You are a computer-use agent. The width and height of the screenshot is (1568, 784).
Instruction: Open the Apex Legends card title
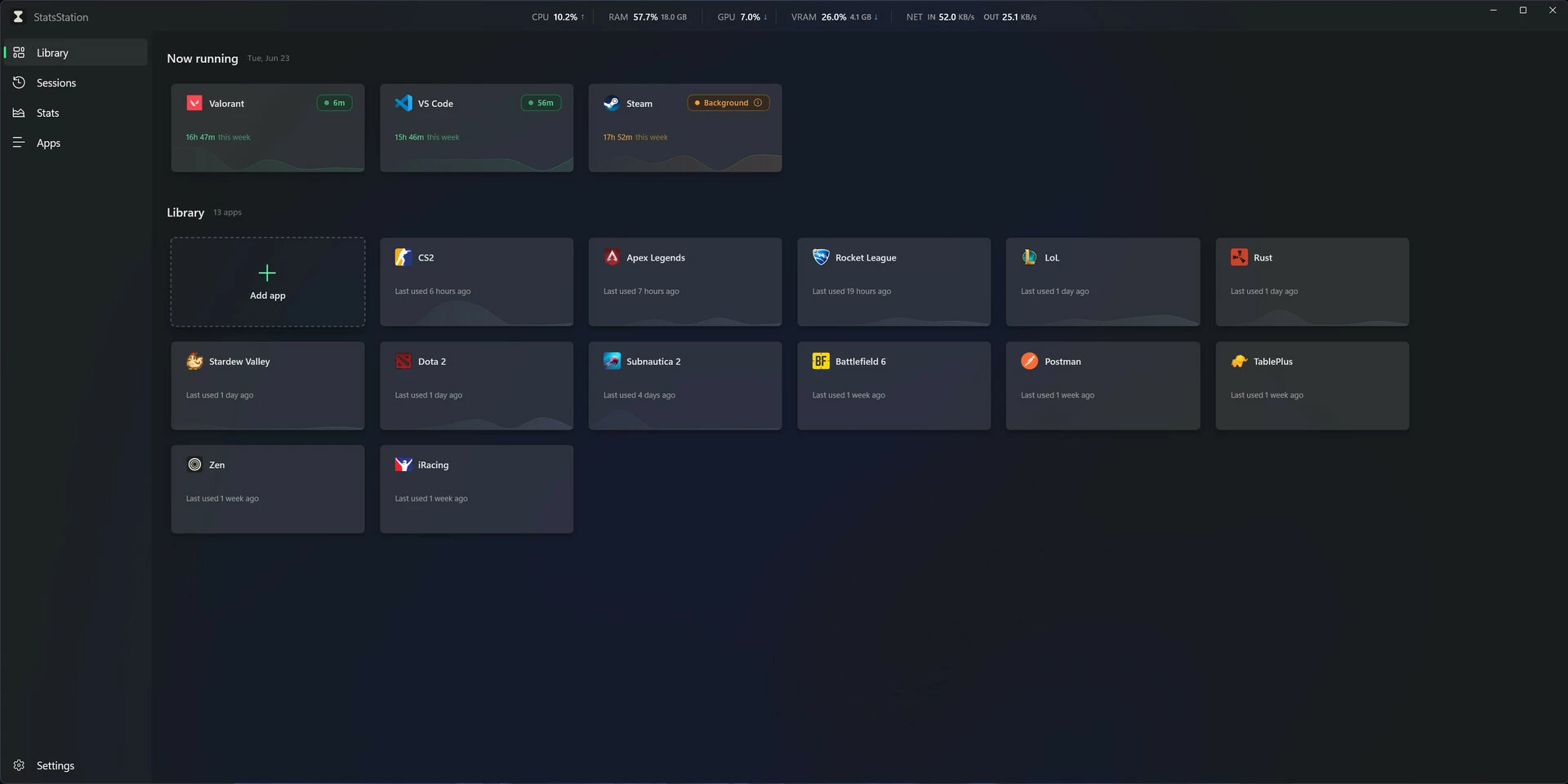coord(656,258)
